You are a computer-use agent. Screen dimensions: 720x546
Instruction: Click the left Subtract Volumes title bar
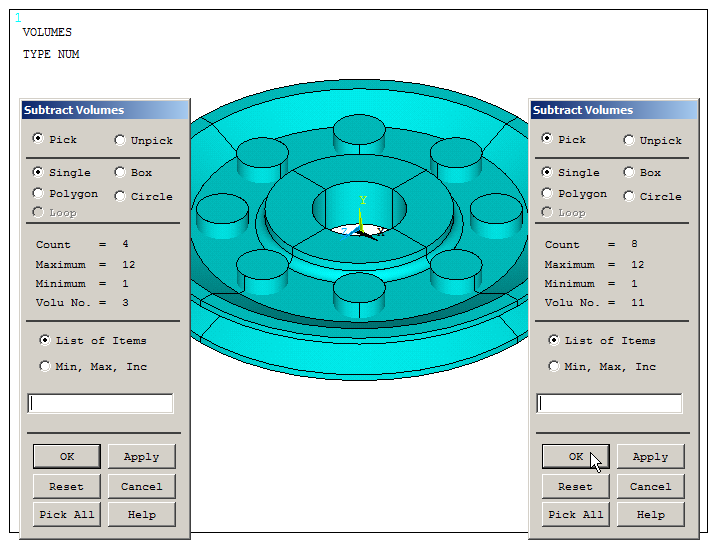[x=105, y=110]
